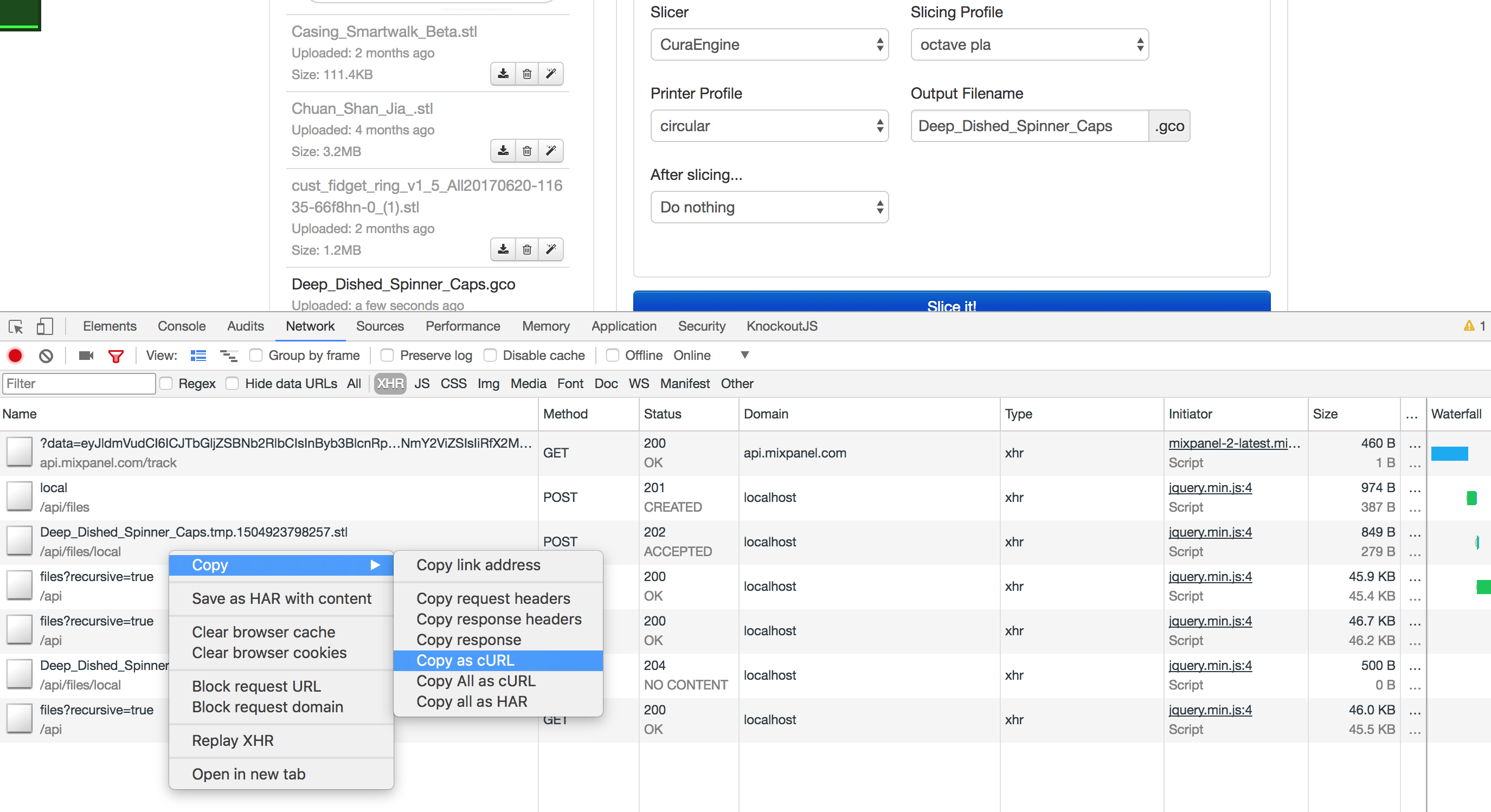The height and width of the screenshot is (812, 1491).
Task: Download the Casing_Smartwalk_Beta.stl file
Action: 503,74
